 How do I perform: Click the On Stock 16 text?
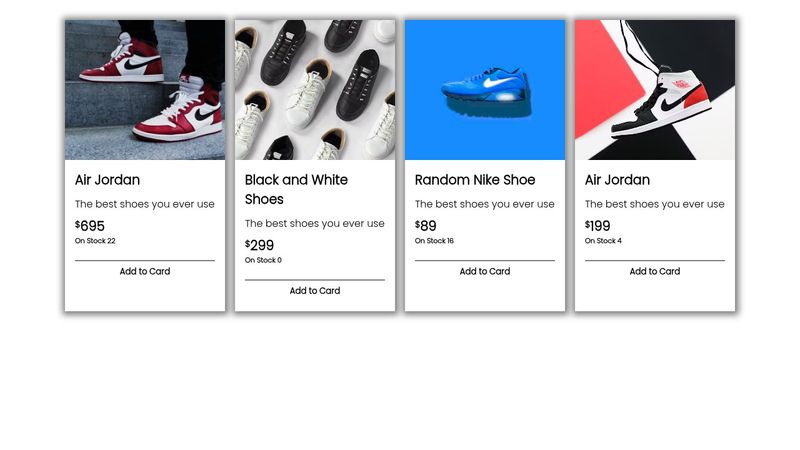tap(434, 241)
